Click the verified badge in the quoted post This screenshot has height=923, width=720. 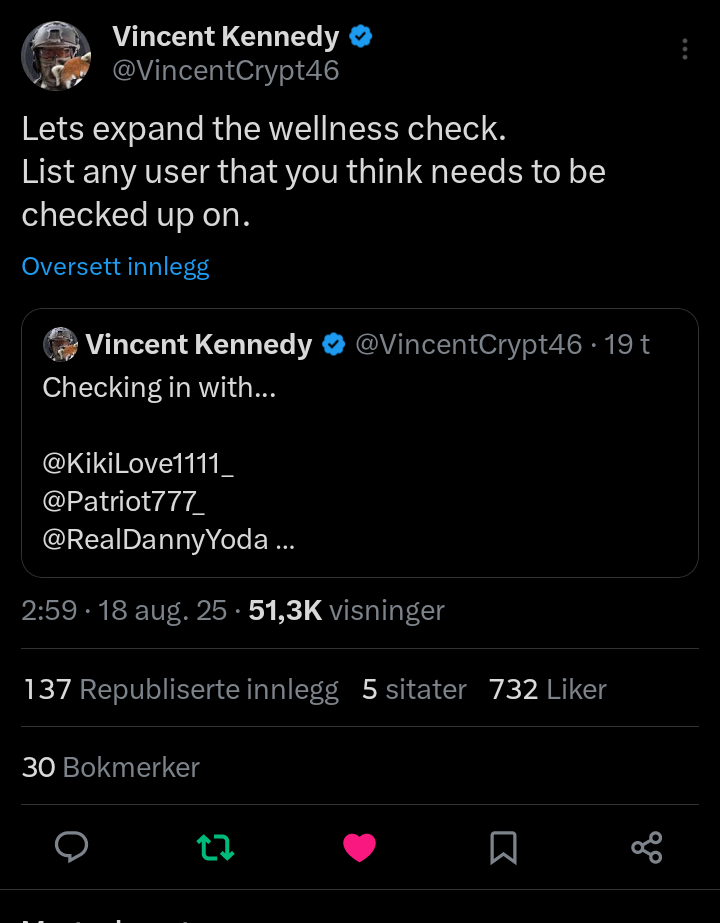pos(334,345)
